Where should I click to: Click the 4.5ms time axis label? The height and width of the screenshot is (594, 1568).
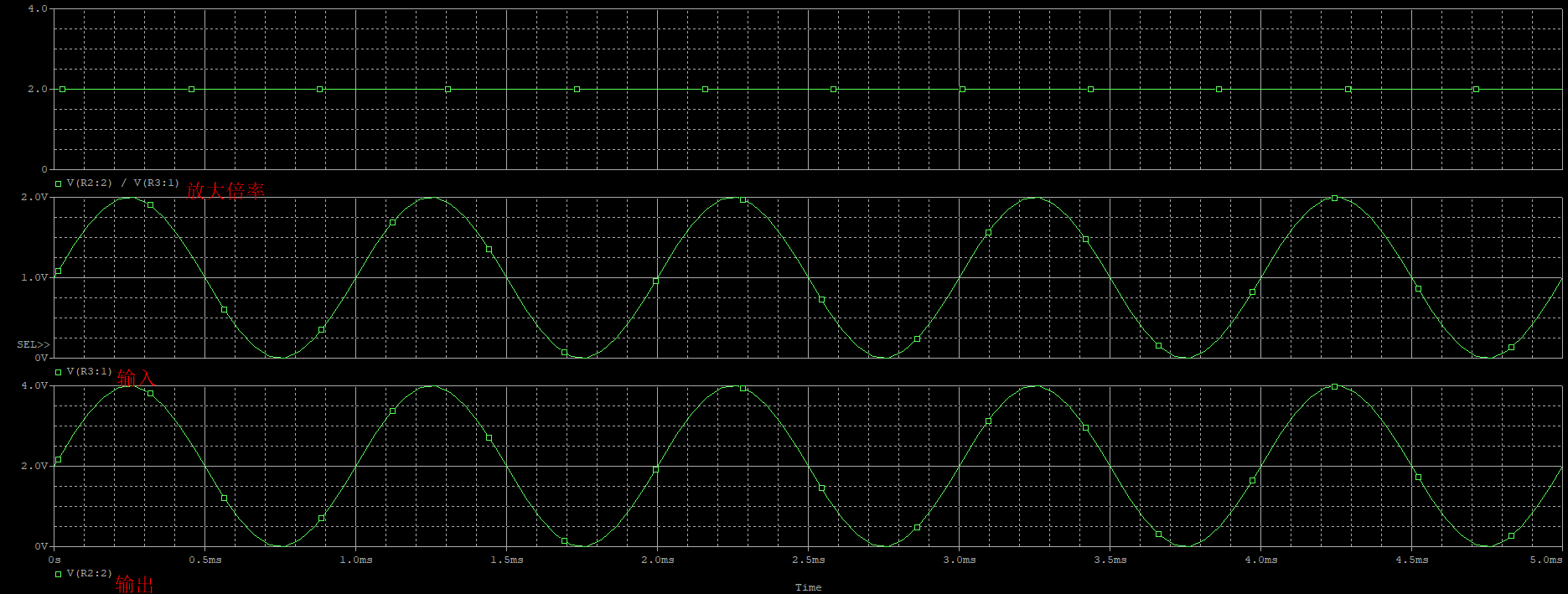(x=1412, y=560)
